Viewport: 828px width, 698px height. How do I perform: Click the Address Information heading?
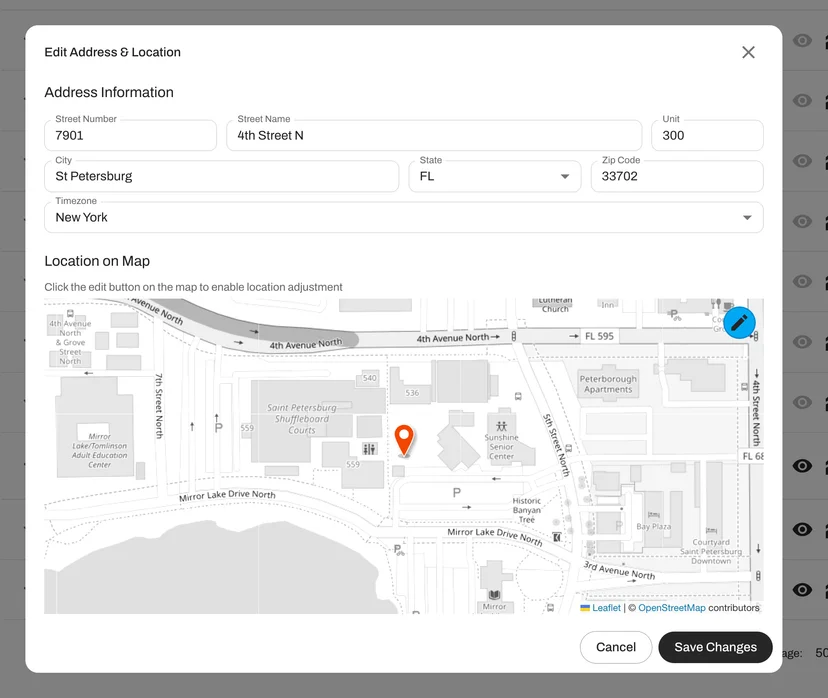109,92
